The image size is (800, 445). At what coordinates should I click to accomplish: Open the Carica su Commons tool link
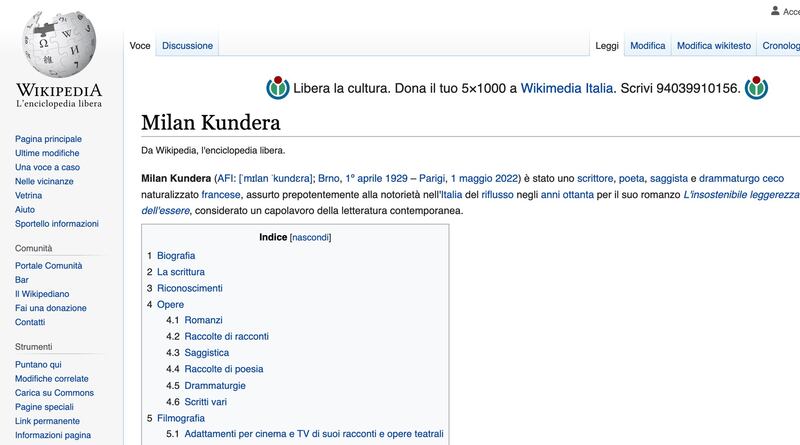pos(54,392)
